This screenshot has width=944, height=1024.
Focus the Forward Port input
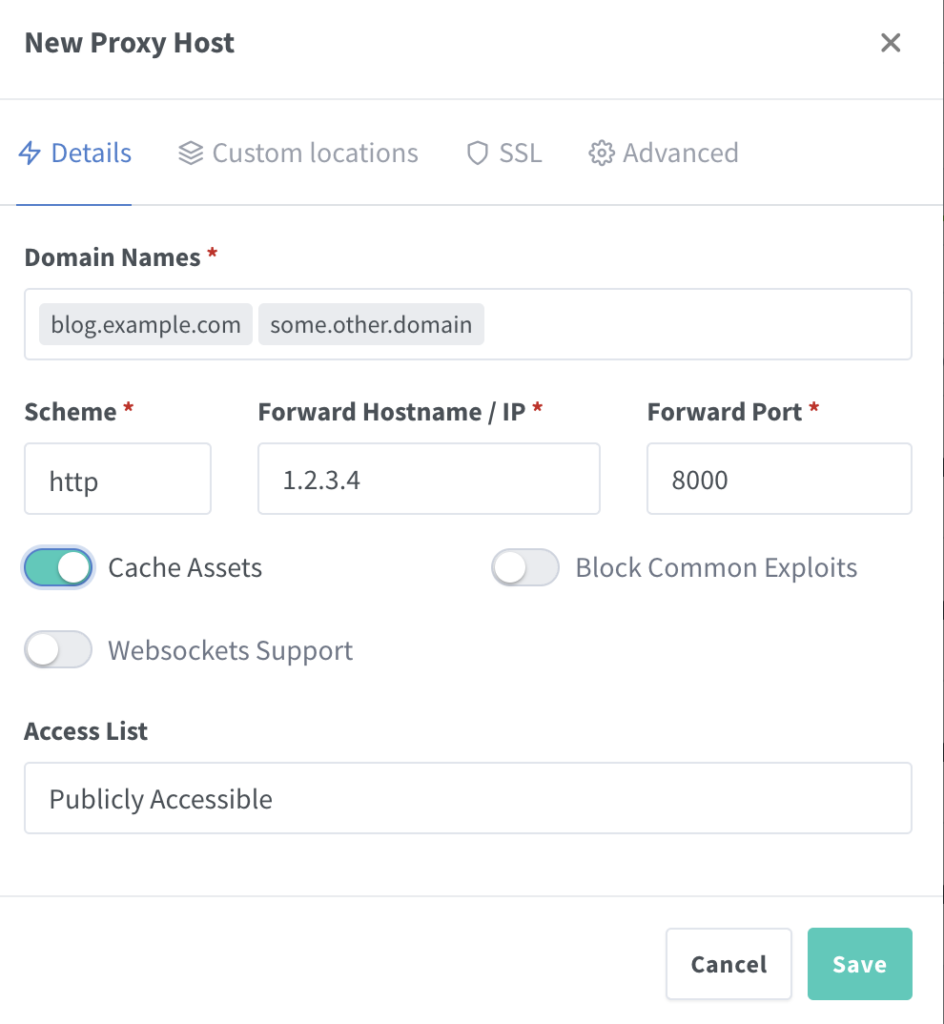[778, 480]
